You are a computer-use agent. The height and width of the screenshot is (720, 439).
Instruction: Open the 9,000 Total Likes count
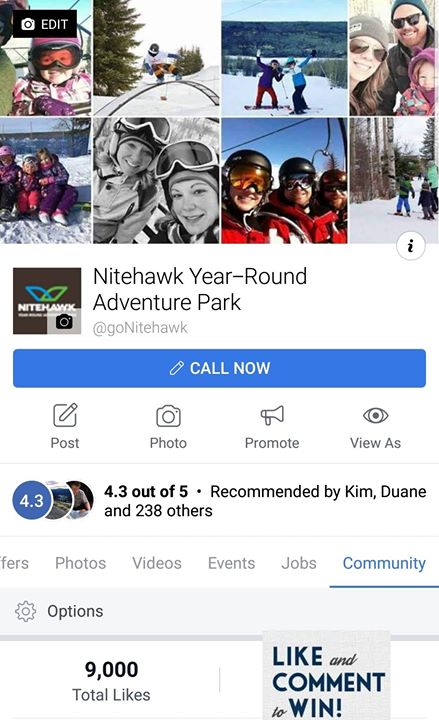pos(111,681)
